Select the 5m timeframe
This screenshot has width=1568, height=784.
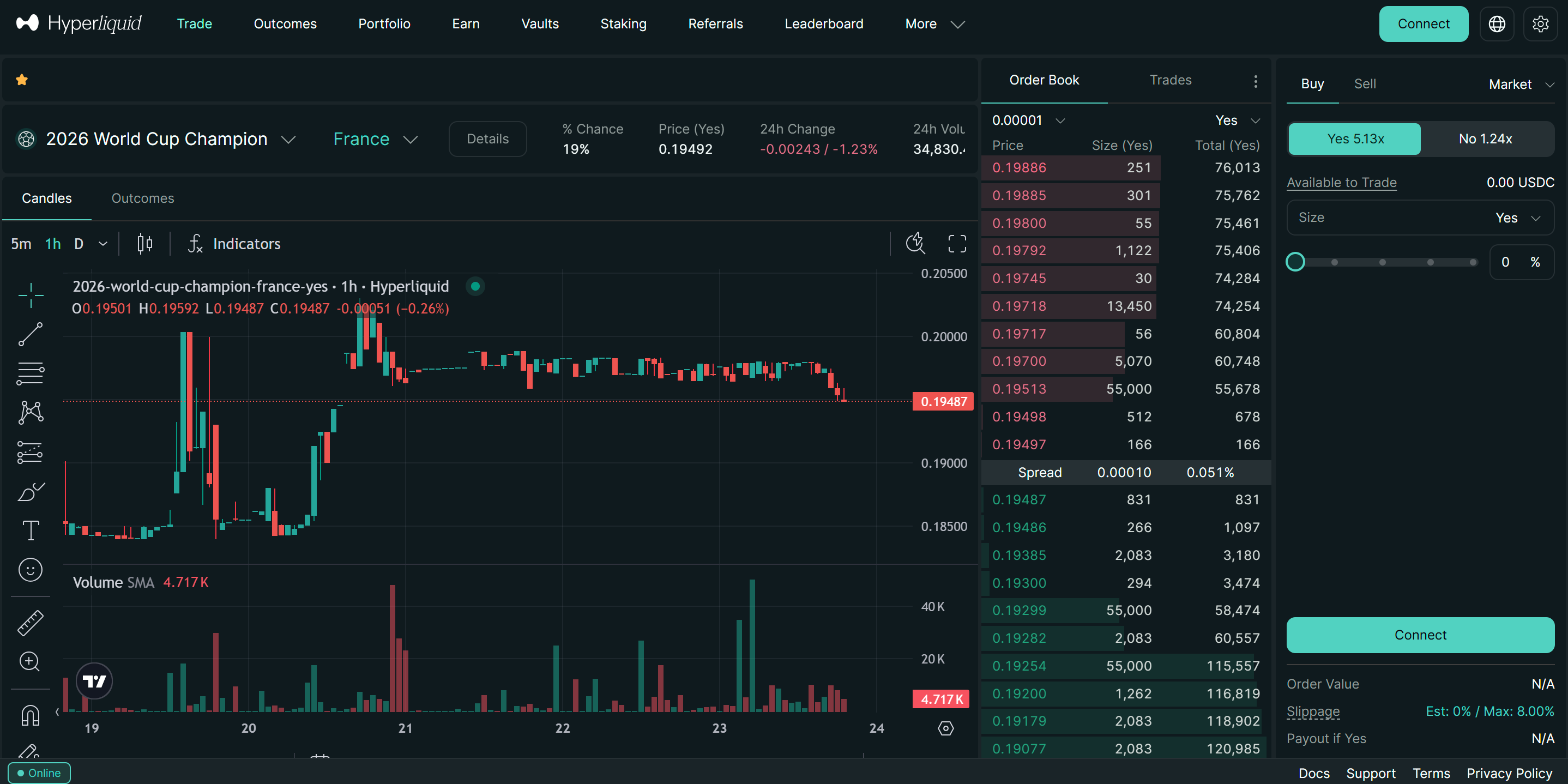[21, 244]
